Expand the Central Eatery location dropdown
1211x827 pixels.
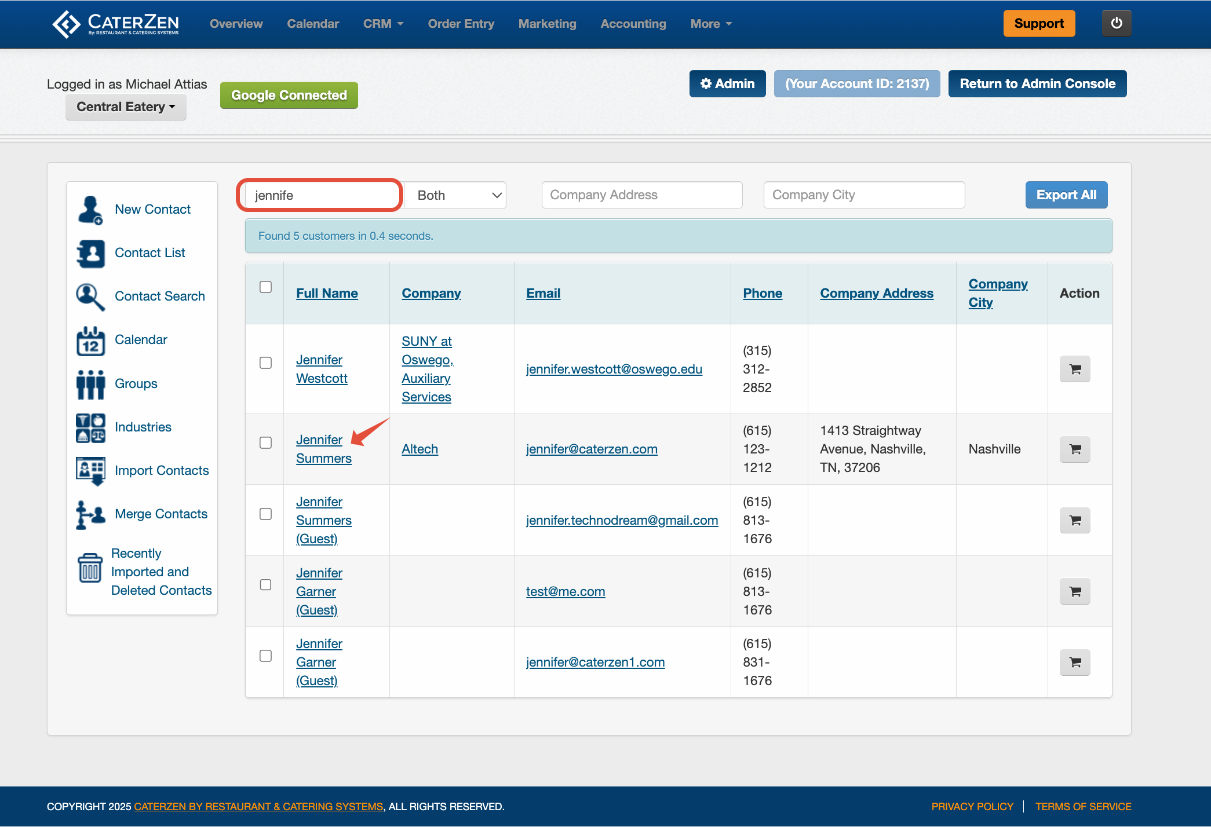click(126, 107)
